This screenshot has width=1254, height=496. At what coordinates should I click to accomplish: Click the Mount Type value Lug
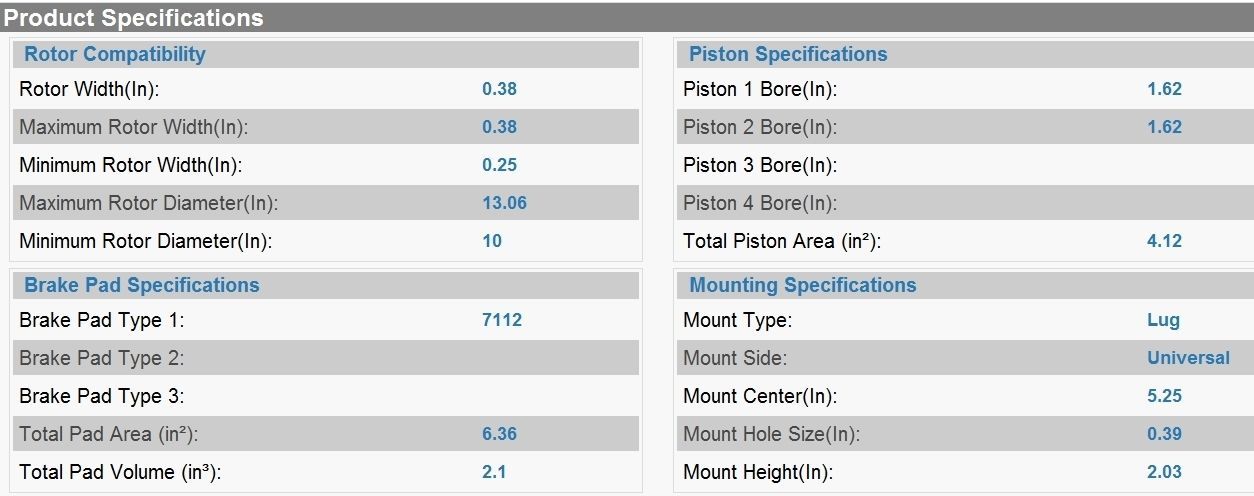click(1163, 320)
